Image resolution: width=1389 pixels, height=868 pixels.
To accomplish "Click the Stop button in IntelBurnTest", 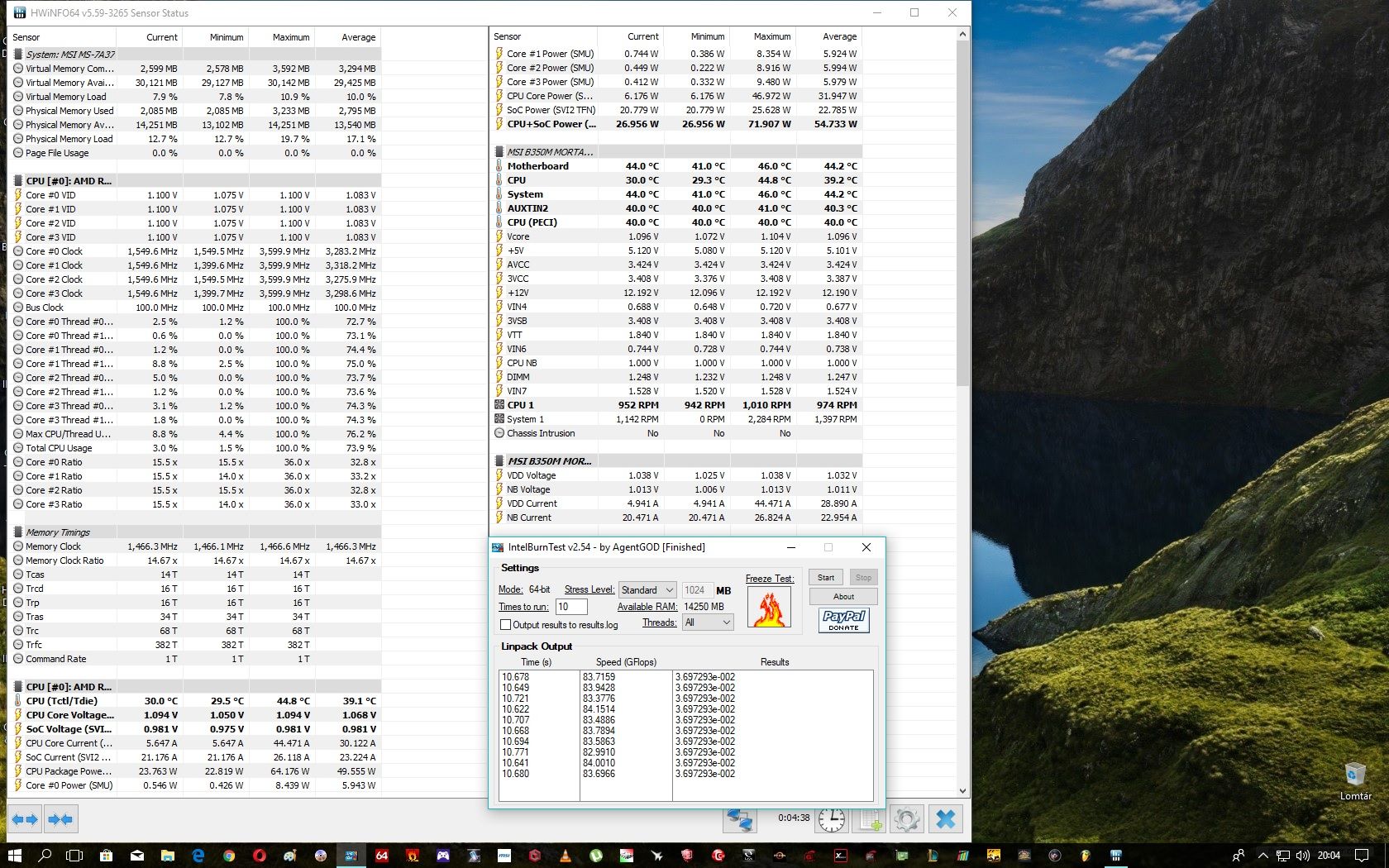I will (x=863, y=578).
